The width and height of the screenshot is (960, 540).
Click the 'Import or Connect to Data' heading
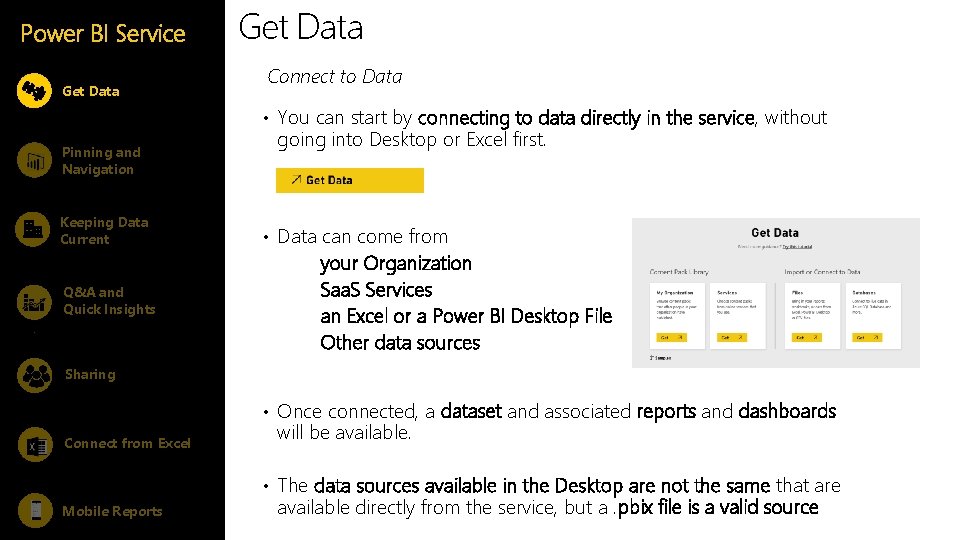[x=822, y=271]
